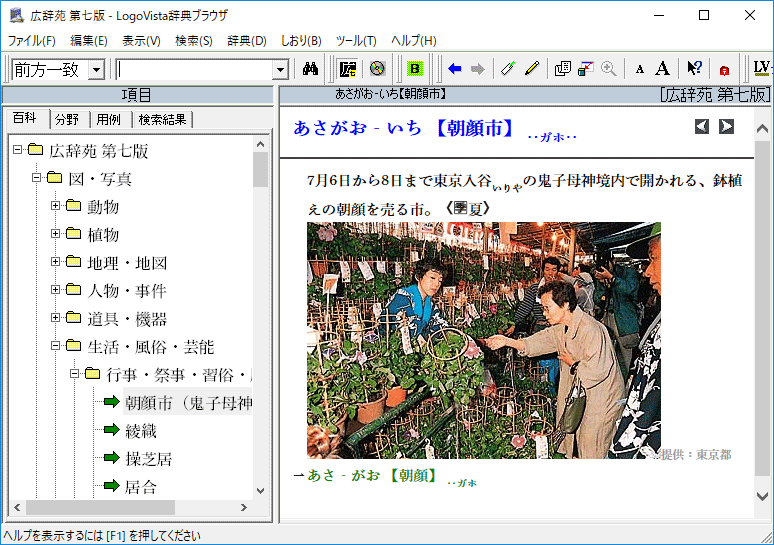
Task: Open the 表示(V) menu
Action: pos(141,40)
